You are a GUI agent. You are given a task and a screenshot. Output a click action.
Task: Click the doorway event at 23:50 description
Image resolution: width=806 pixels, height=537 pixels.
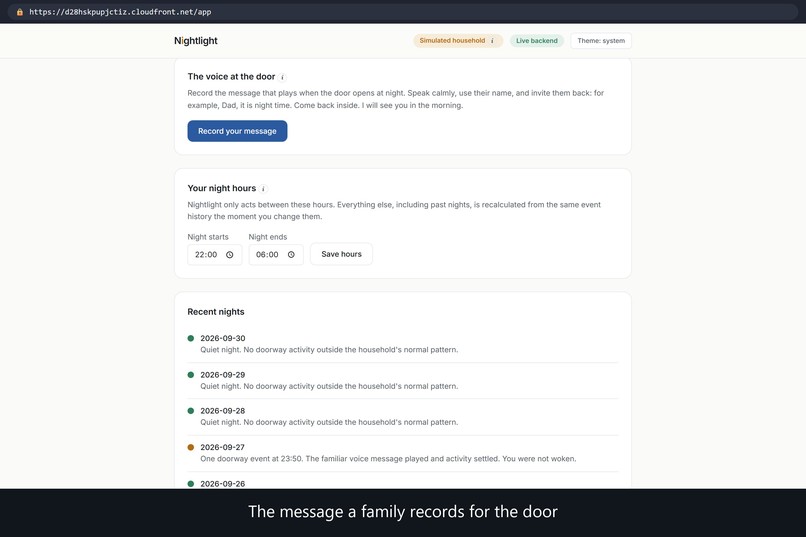click(x=388, y=459)
